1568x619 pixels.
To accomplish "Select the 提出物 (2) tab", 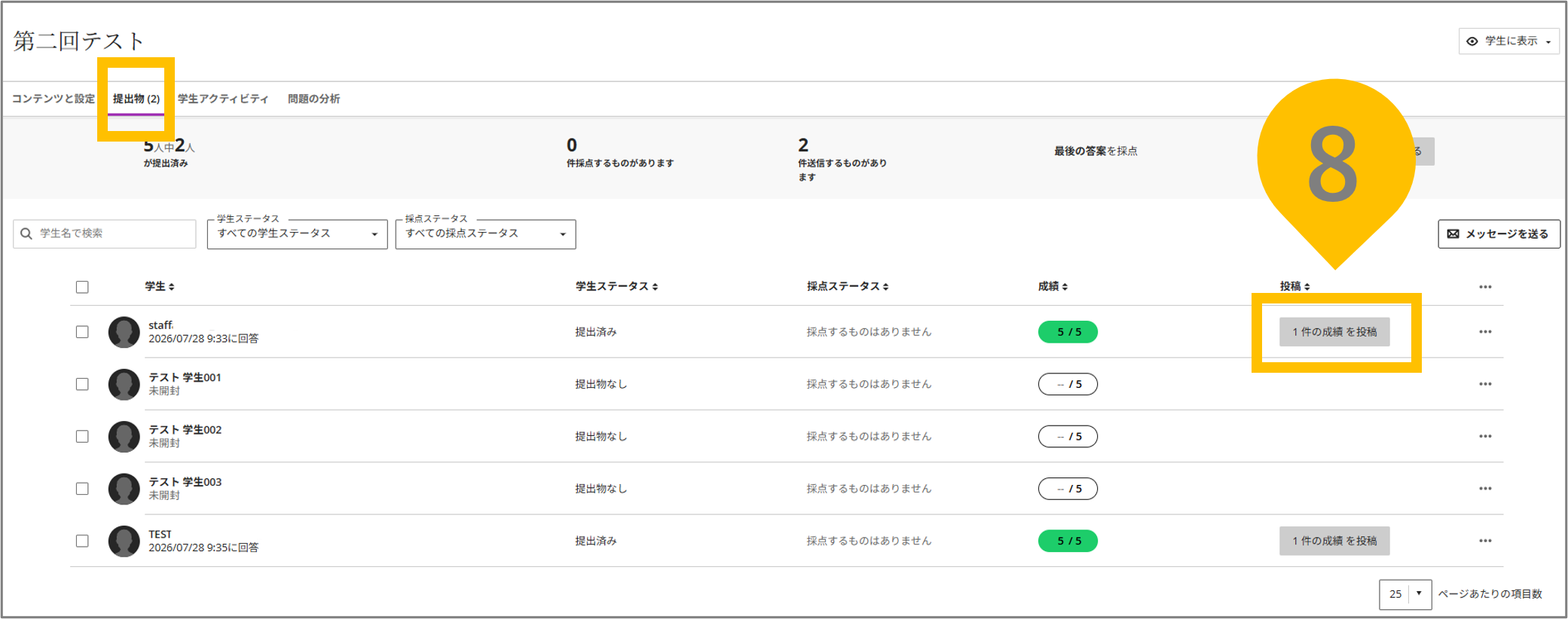I will 136,99.
